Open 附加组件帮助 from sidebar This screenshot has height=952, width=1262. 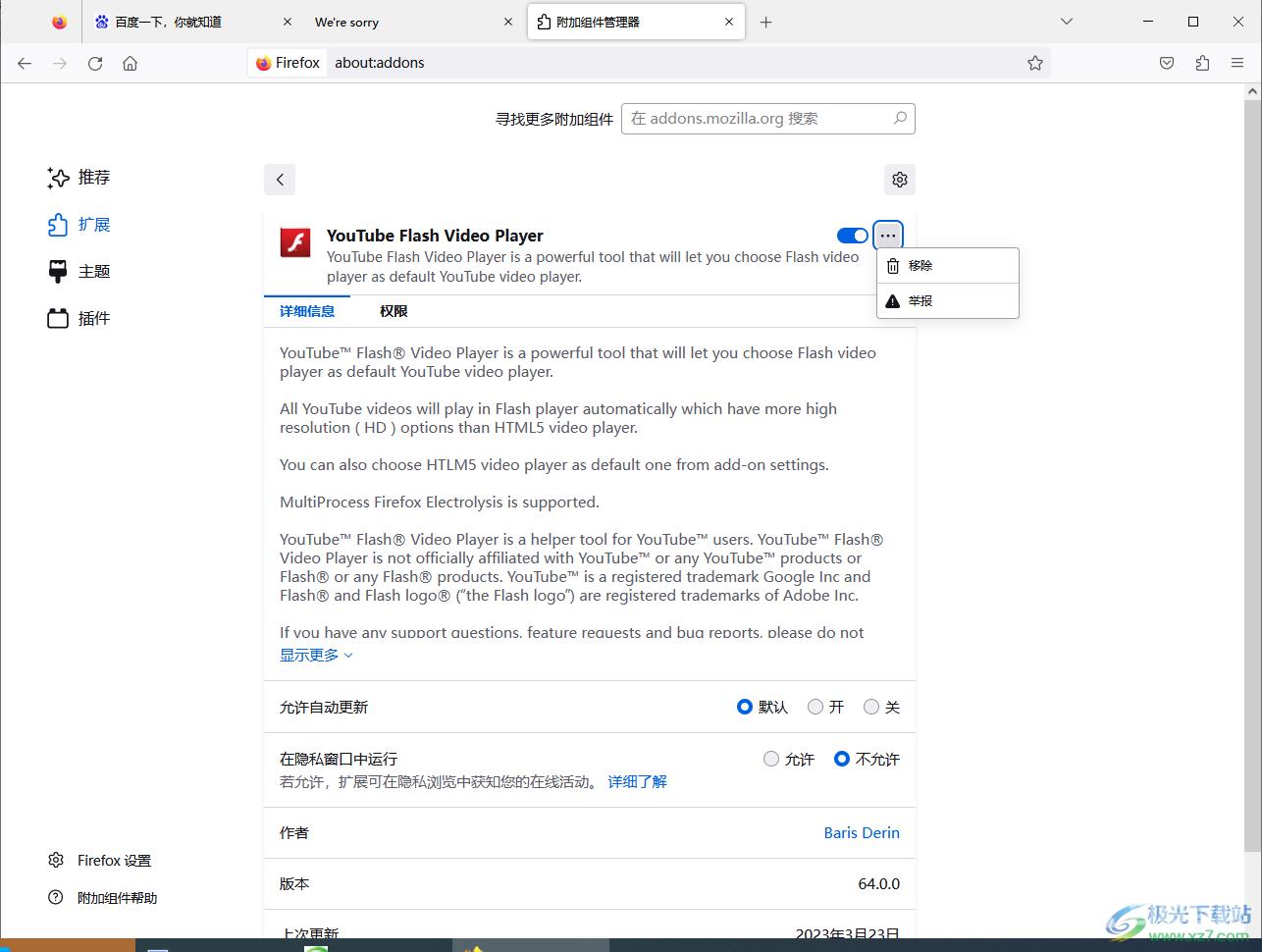(x=103, y=898)
